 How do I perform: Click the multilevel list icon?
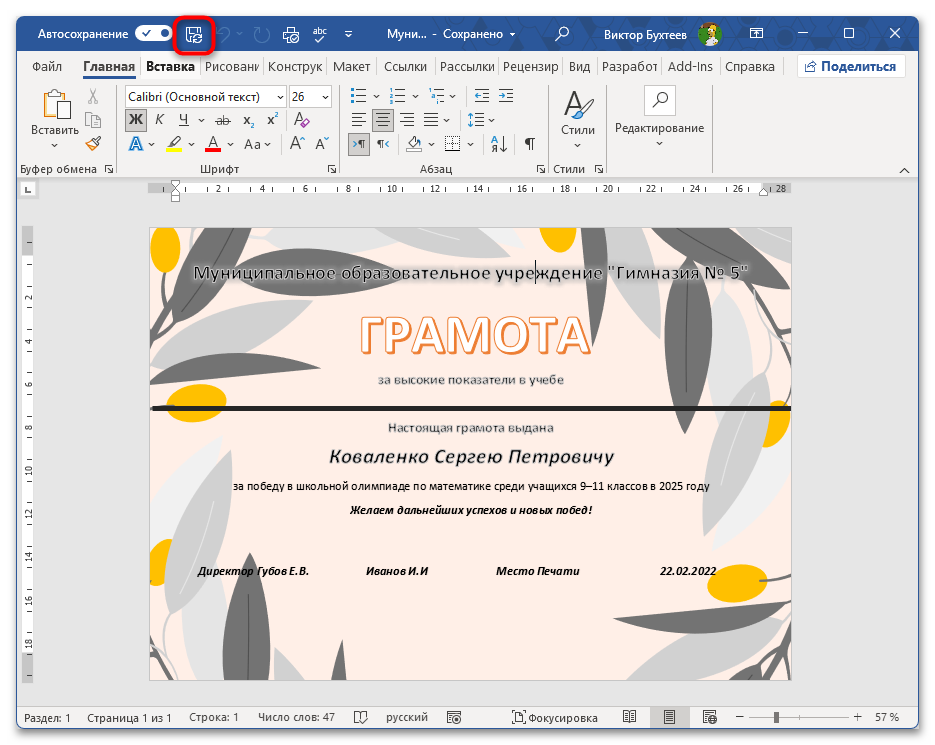pos(437,96)
